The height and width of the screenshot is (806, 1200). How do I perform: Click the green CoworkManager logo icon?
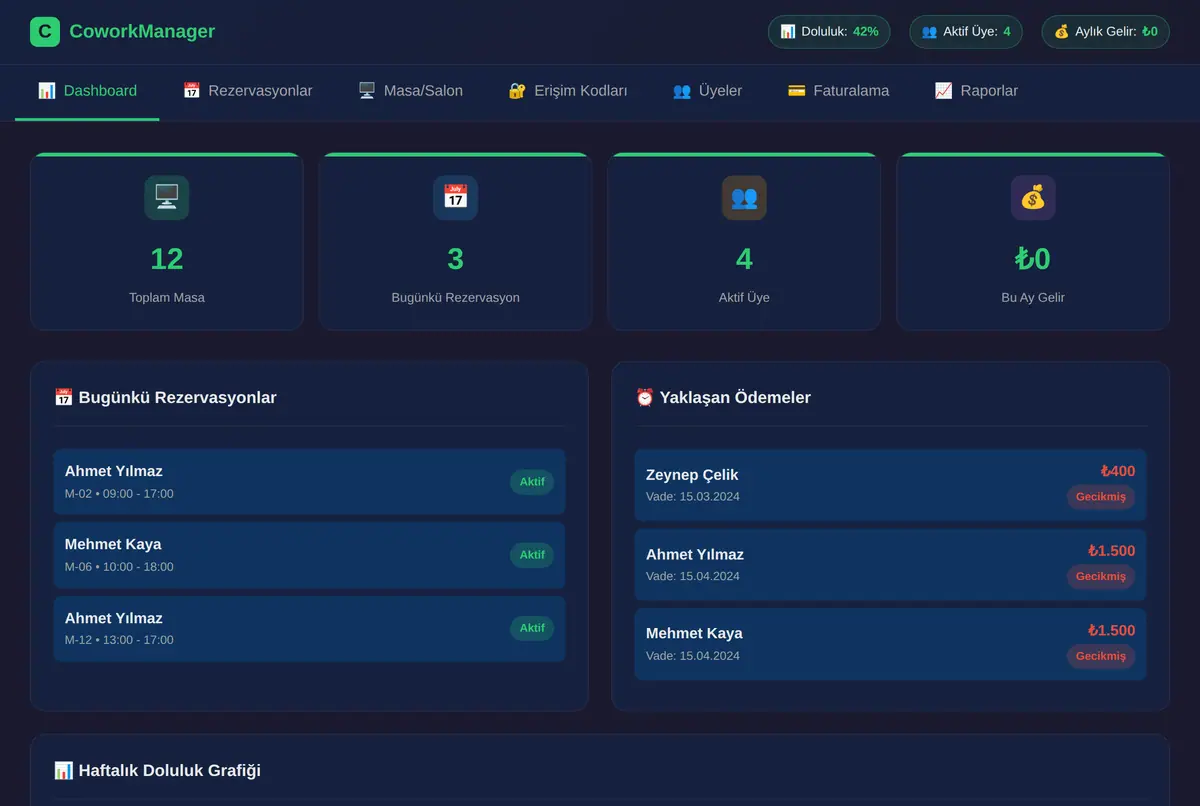pos(45,32)
